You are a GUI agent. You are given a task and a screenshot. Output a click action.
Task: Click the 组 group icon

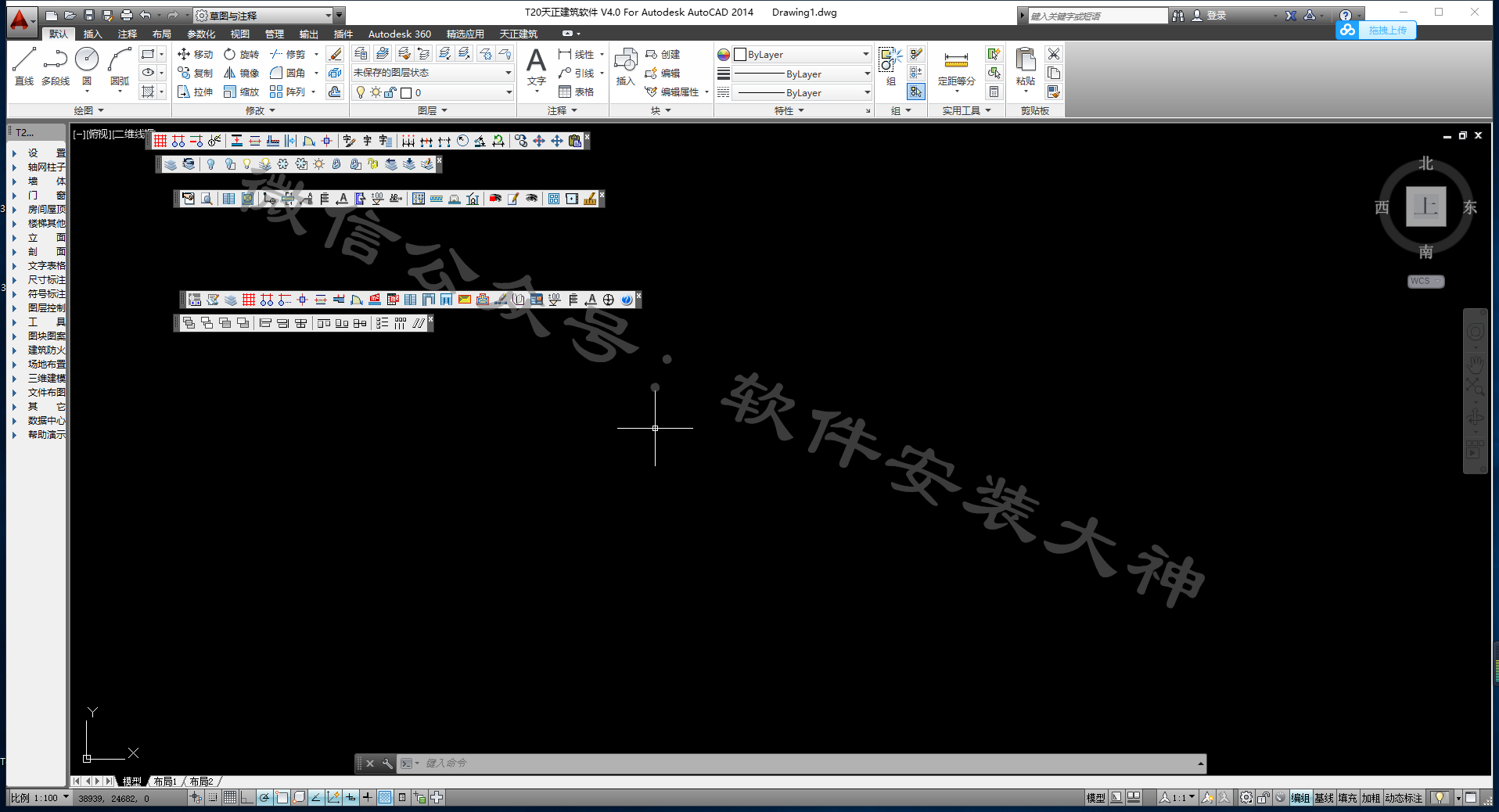point(890,60)
